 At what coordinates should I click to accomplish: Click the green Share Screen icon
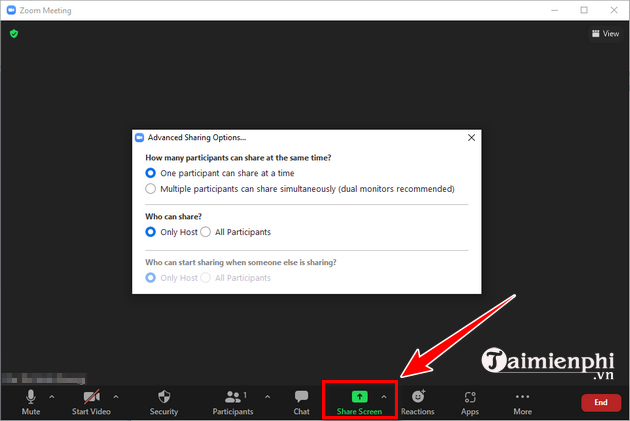click(x=359, y=397)
